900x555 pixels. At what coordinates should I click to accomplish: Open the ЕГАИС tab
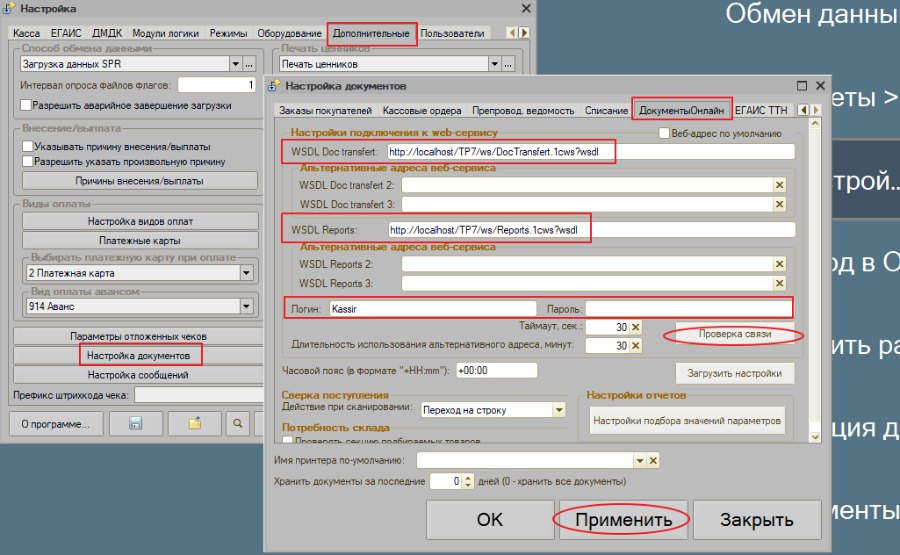(66, 33)
